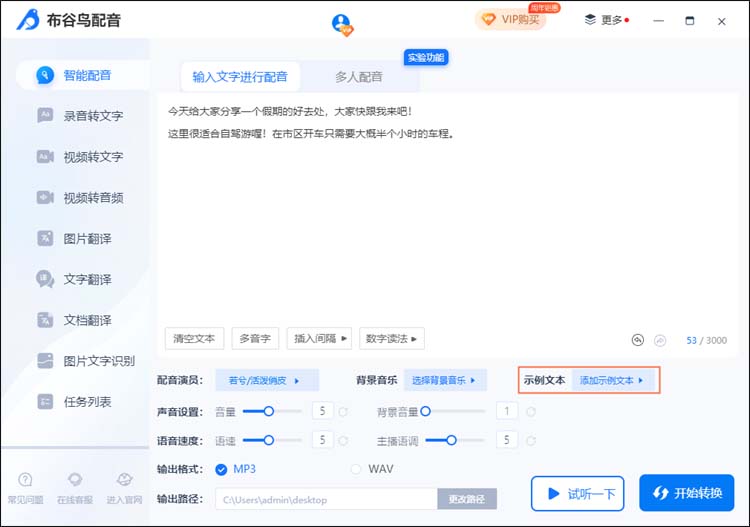The width and height of the screenshot is (750, 527).
Task: Click the 试听一下 preview button
Action: (x=577, y=494)
